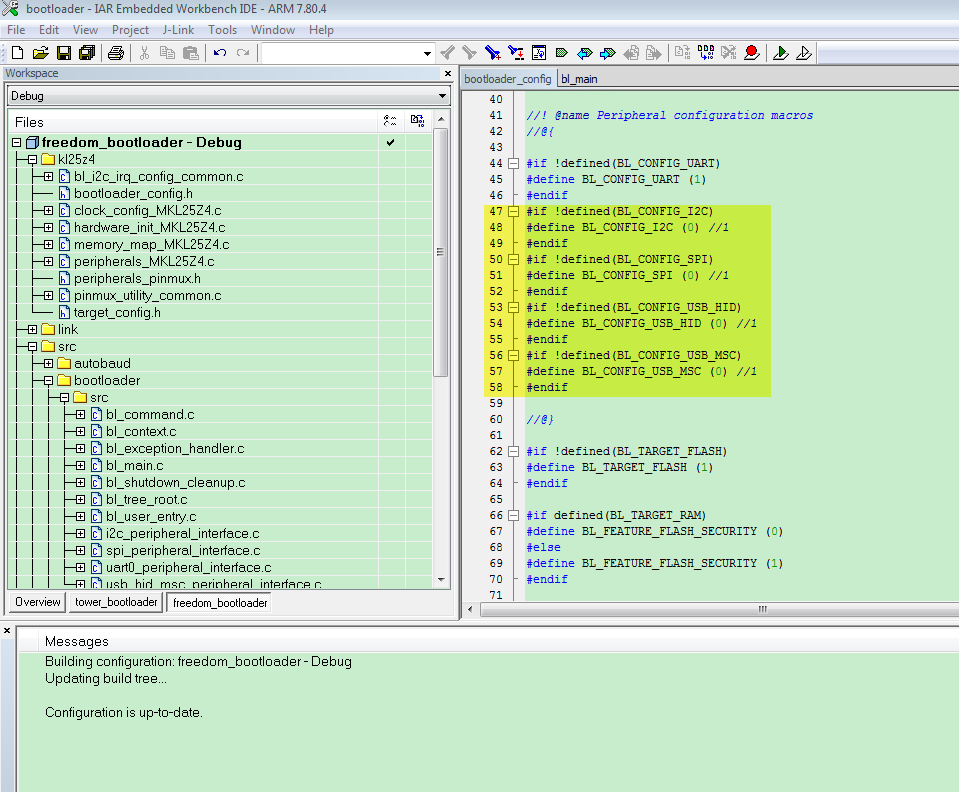Collapse code fold at line 50
This screenshot has height=792, width=959.
click(x=514, y=259)
